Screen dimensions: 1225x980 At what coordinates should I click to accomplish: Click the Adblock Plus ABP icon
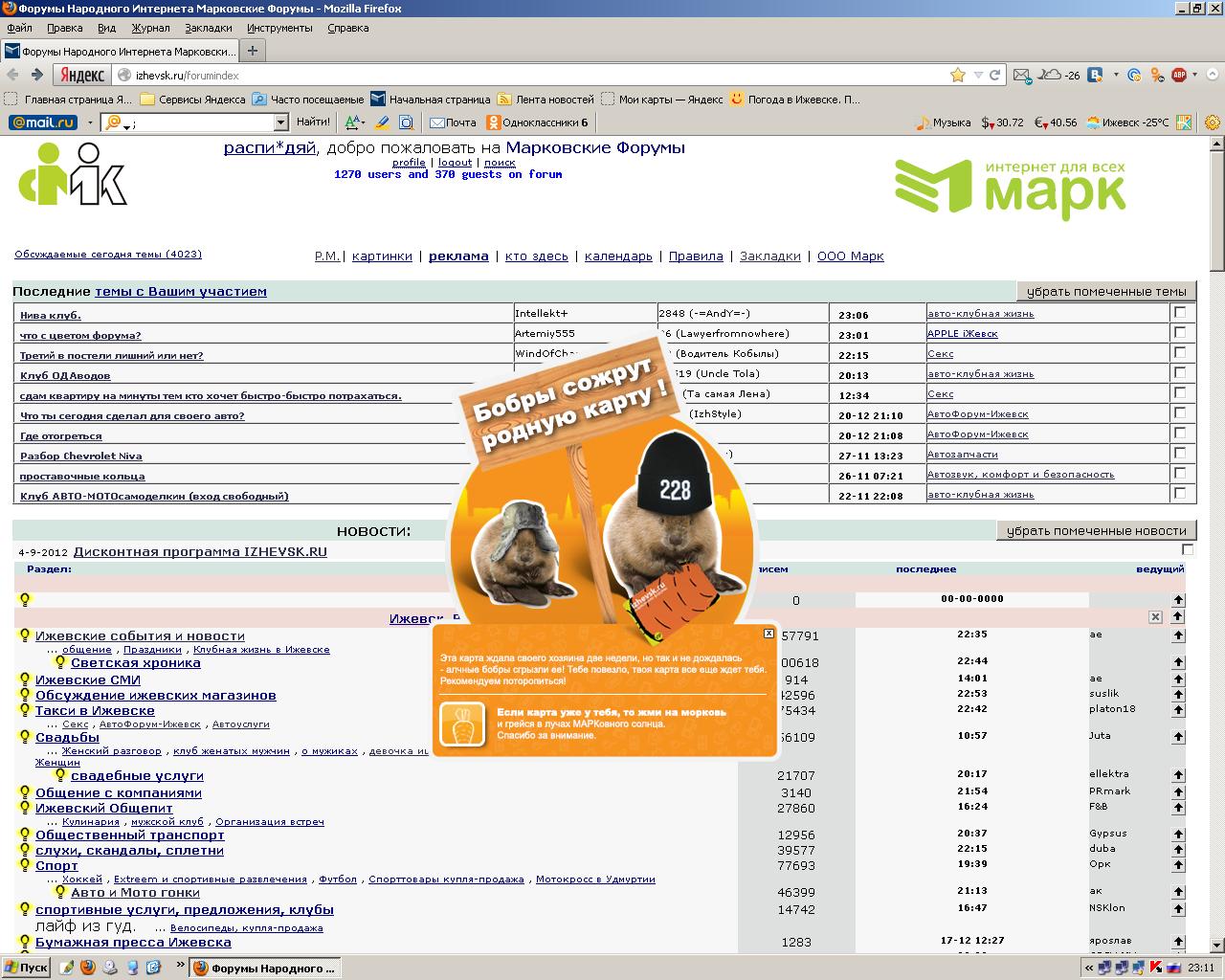[x=1179, y=75]
